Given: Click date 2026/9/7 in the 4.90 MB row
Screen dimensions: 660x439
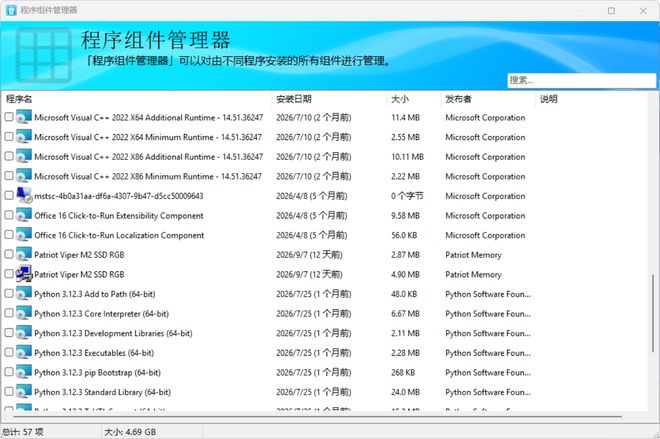Looking at the screenshot, I should (x=309, y=274).
